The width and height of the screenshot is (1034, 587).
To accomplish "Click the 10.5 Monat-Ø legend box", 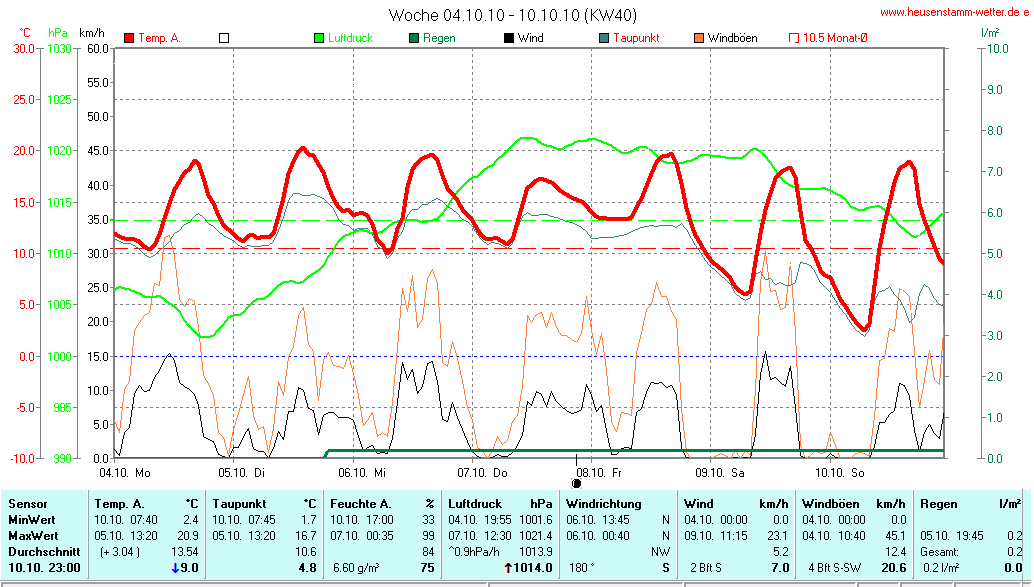I will click(x=794, y=38).
